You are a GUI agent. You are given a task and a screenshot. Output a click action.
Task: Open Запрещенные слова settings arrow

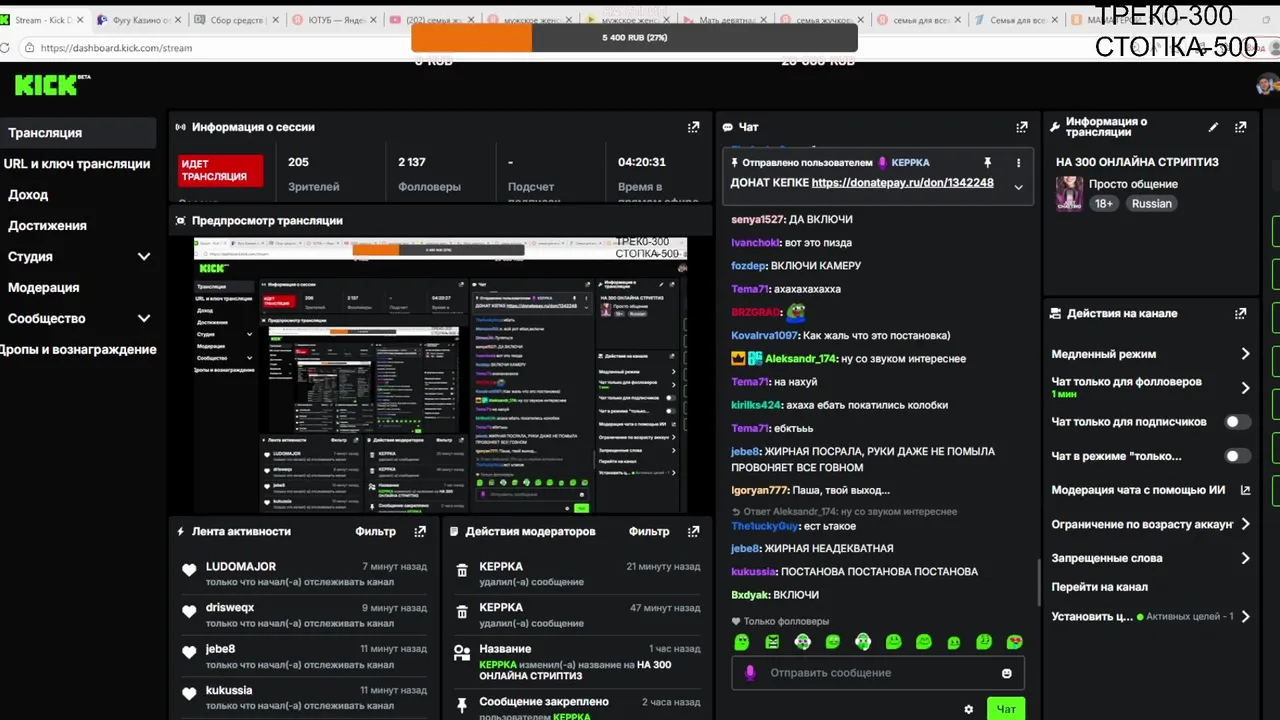[x=1245, y=558]
